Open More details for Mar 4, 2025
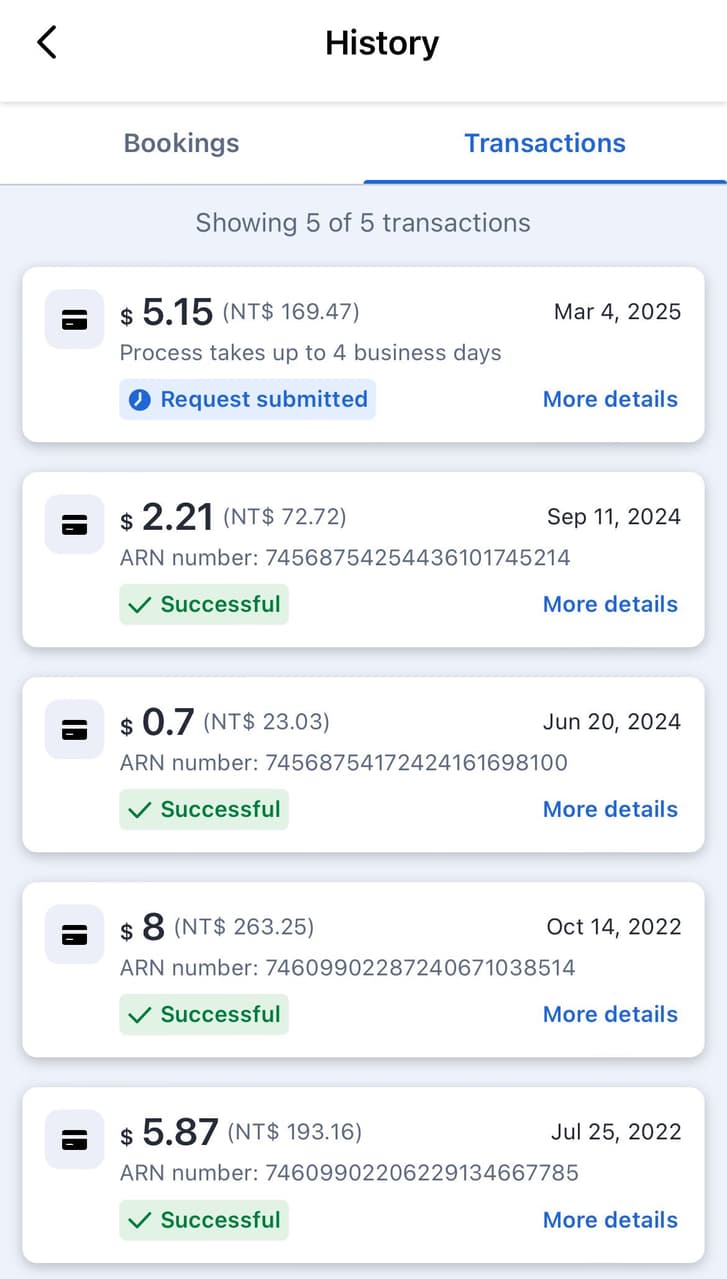This screenshot has width=727, height=1279. [610, 399]
